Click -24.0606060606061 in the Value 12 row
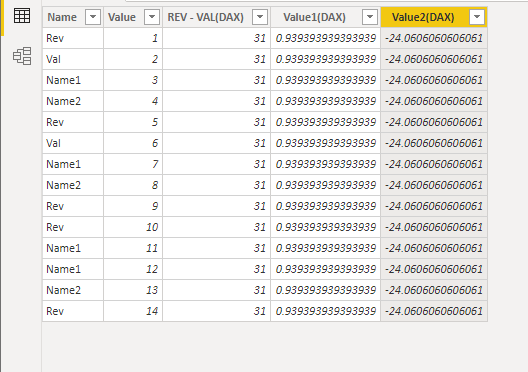 click(x=434, y=269)
